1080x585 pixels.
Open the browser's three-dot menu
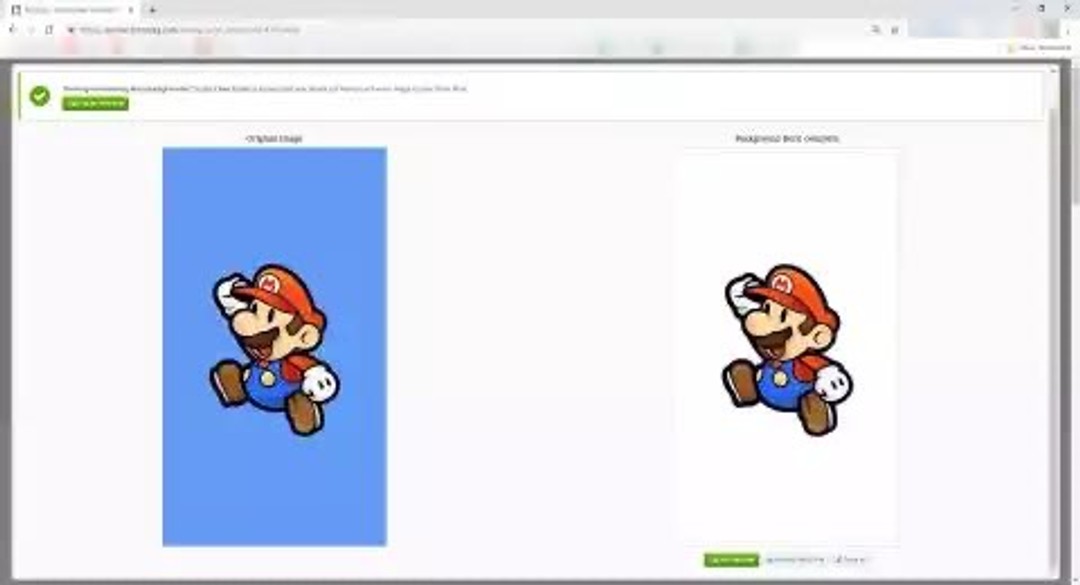1069,30
